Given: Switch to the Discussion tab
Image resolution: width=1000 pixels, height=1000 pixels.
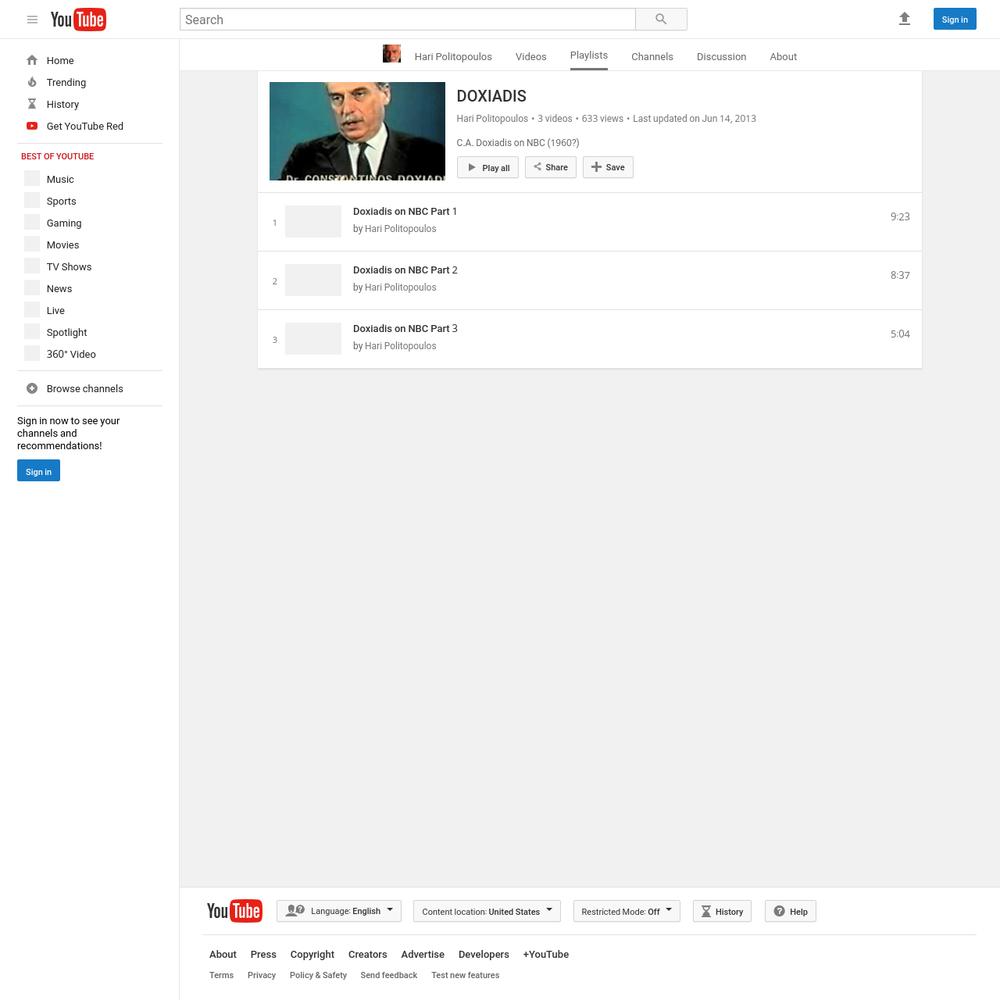Looking at the screenshot, I should (721, 57).
